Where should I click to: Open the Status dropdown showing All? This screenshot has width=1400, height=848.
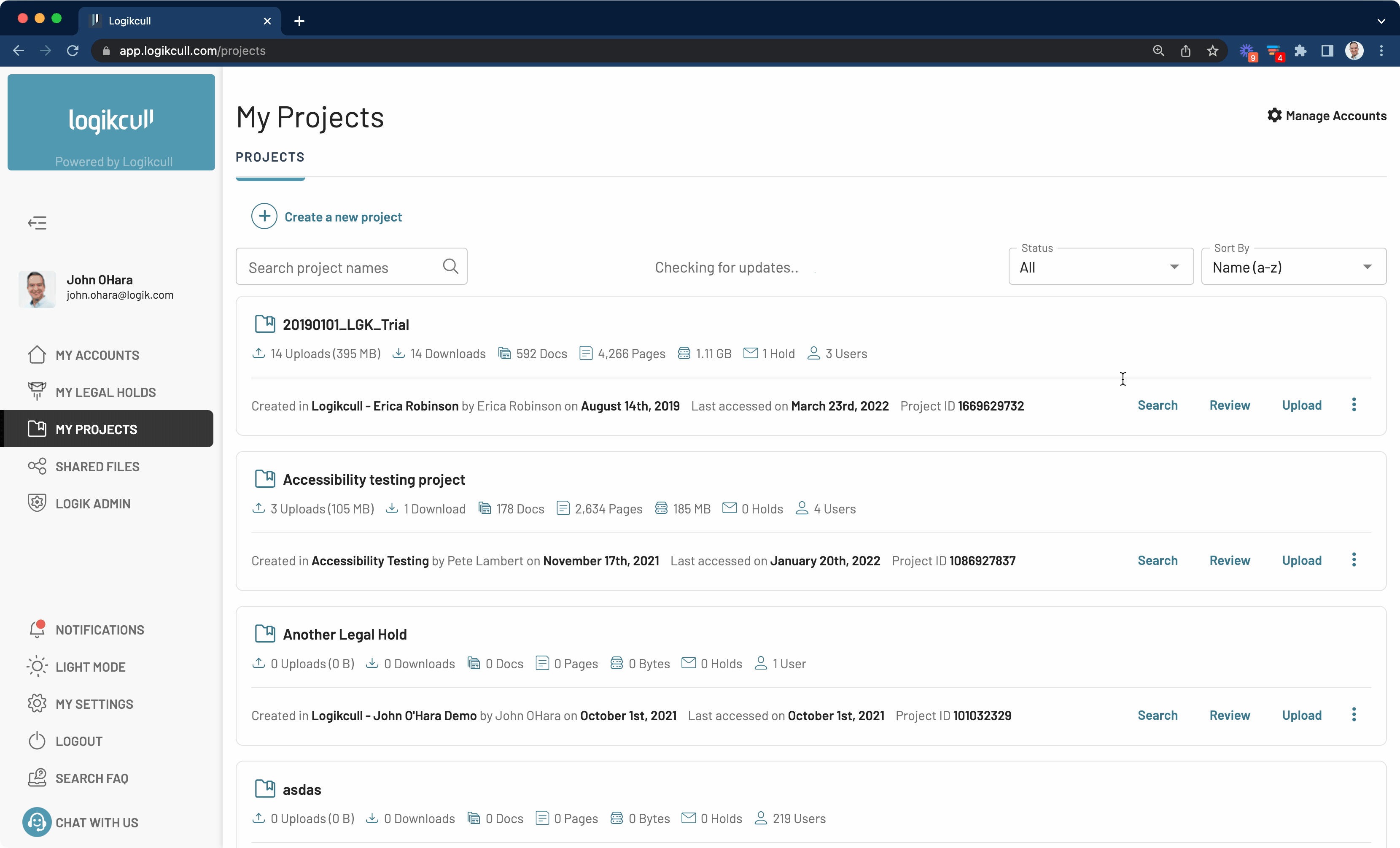coord(1101,267)
